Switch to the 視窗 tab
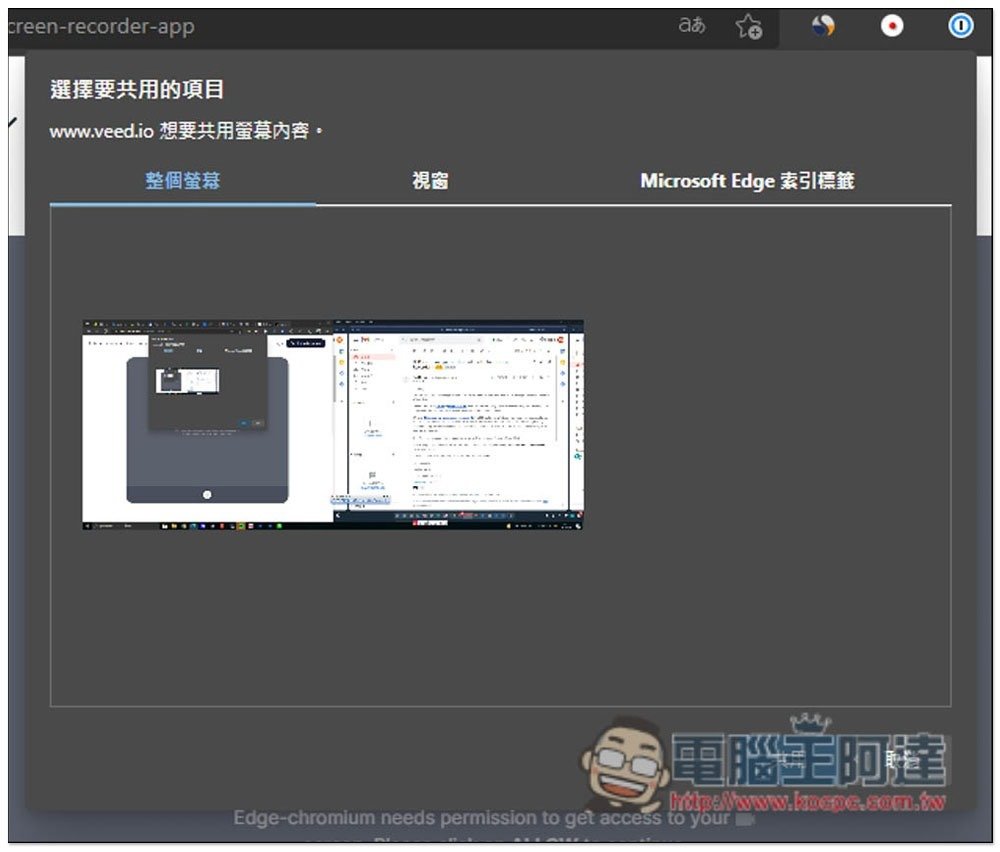 point(430,181)
